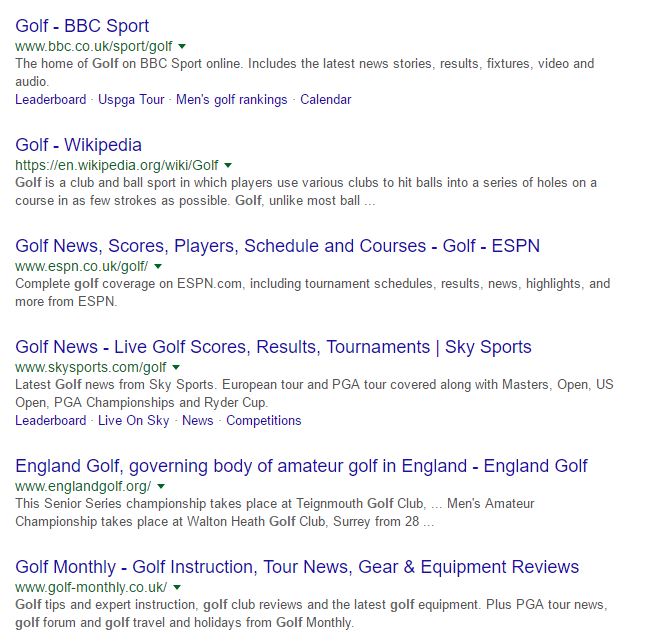Open the Sky Sports Golf News result

click(x=273, y=347)
